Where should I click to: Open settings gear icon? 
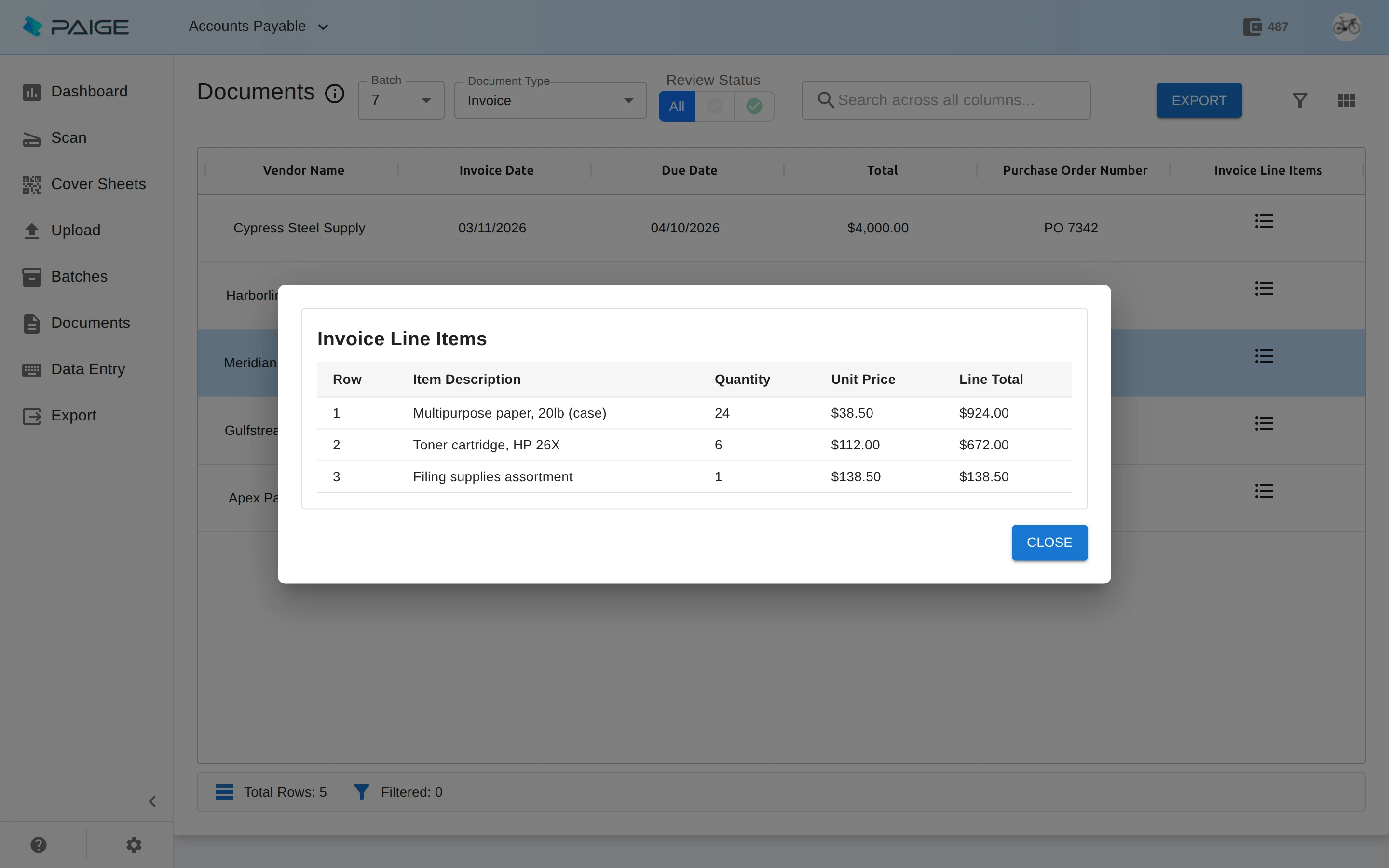click(x=134, y=845)
